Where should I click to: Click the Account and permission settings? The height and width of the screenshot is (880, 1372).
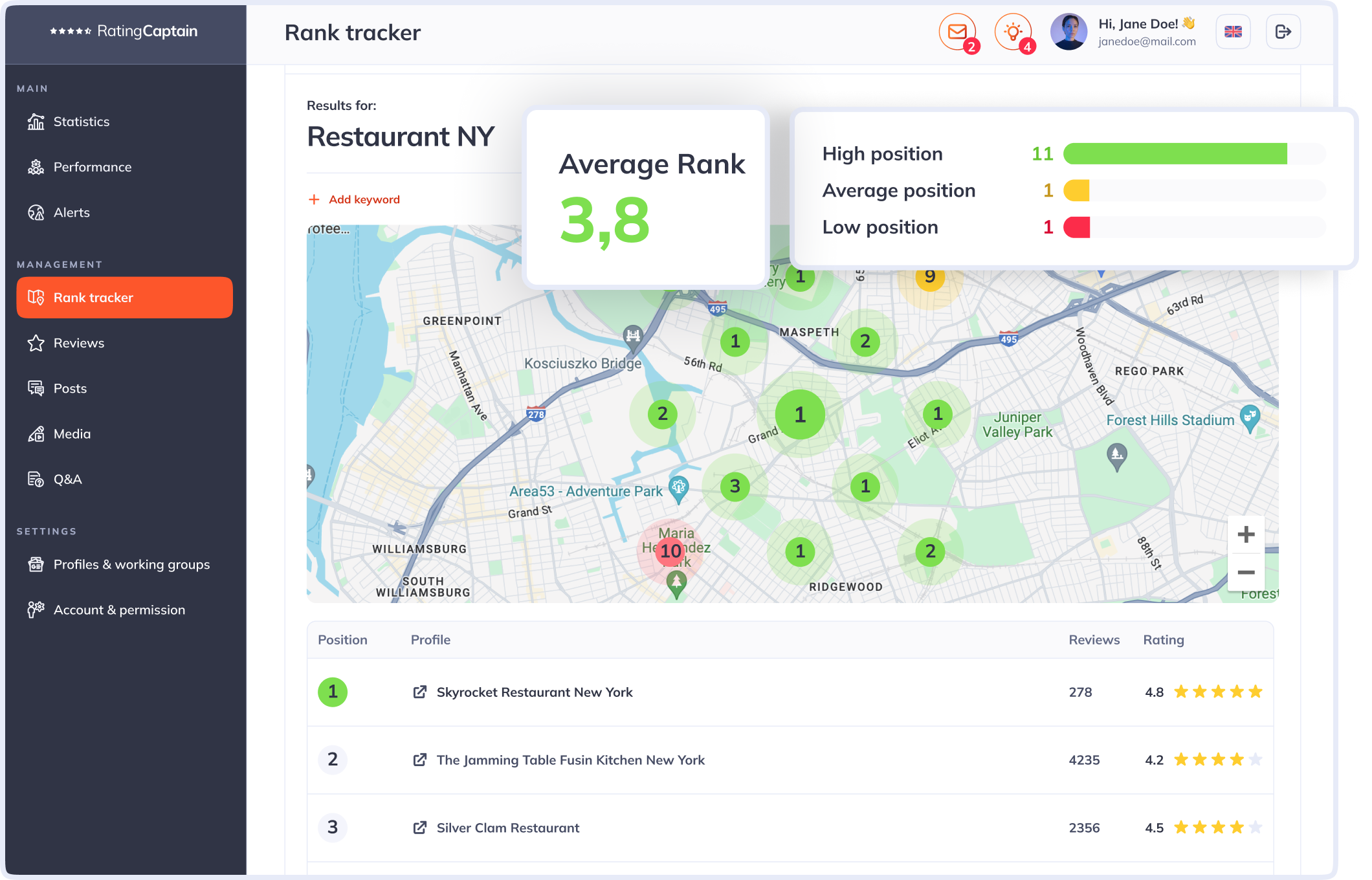pyautogui.click(x=119, y=609)
